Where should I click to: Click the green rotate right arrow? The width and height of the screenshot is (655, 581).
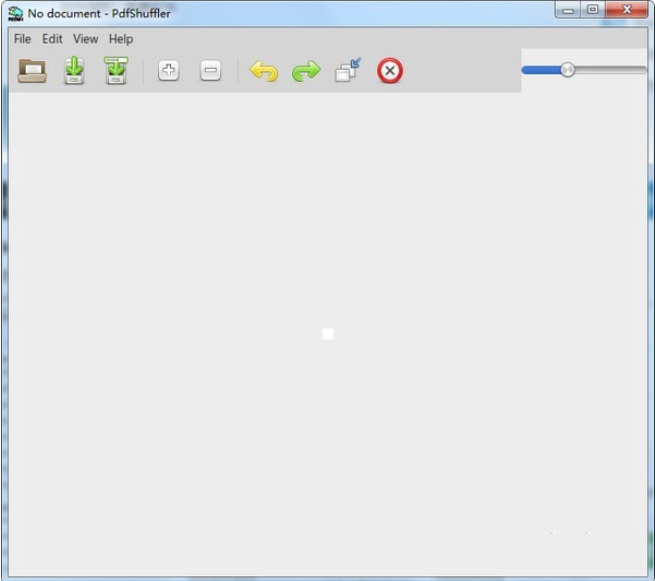306,71
